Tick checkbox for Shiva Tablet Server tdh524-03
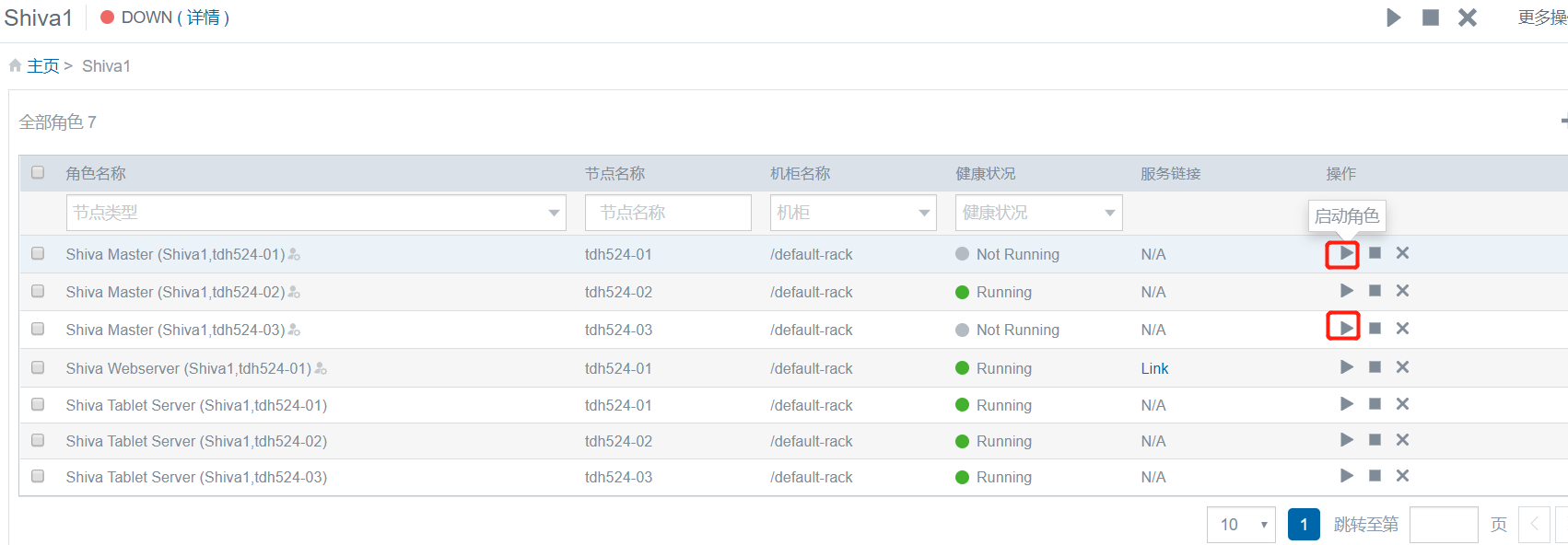Screen dimensions: 1568x545 (x=38, y=476)
